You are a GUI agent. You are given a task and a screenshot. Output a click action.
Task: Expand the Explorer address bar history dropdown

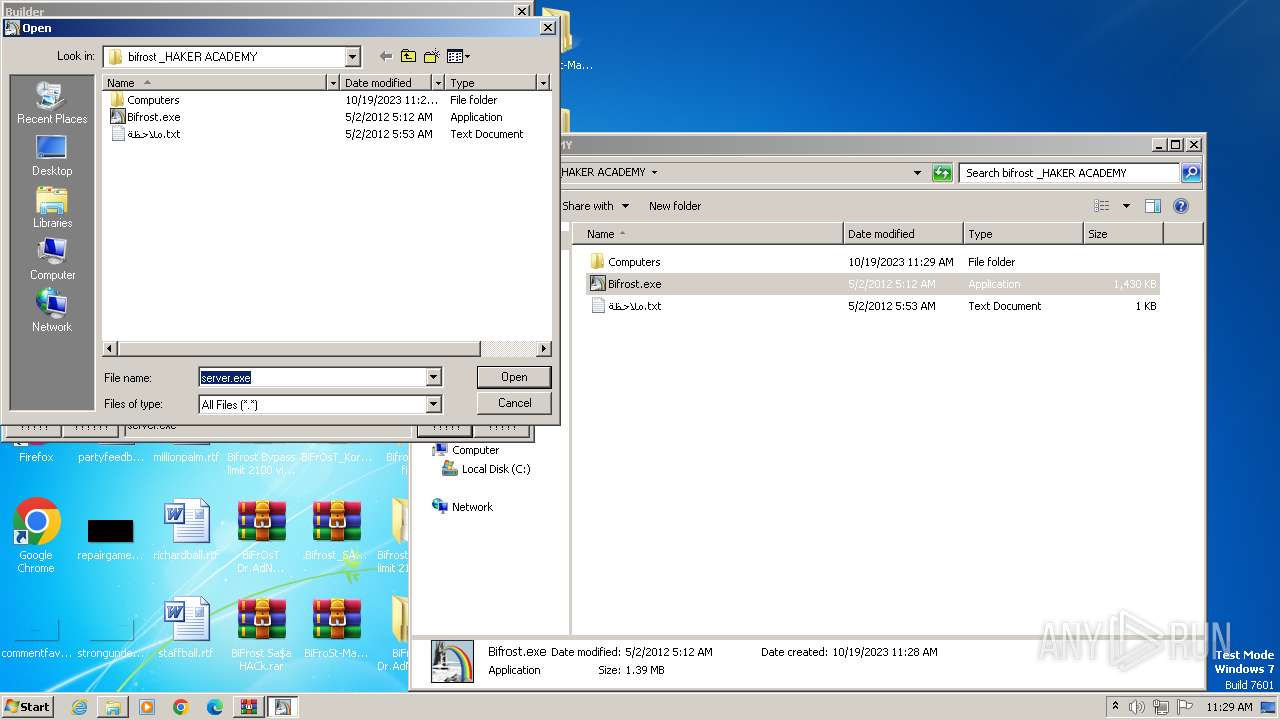[917, 172]
